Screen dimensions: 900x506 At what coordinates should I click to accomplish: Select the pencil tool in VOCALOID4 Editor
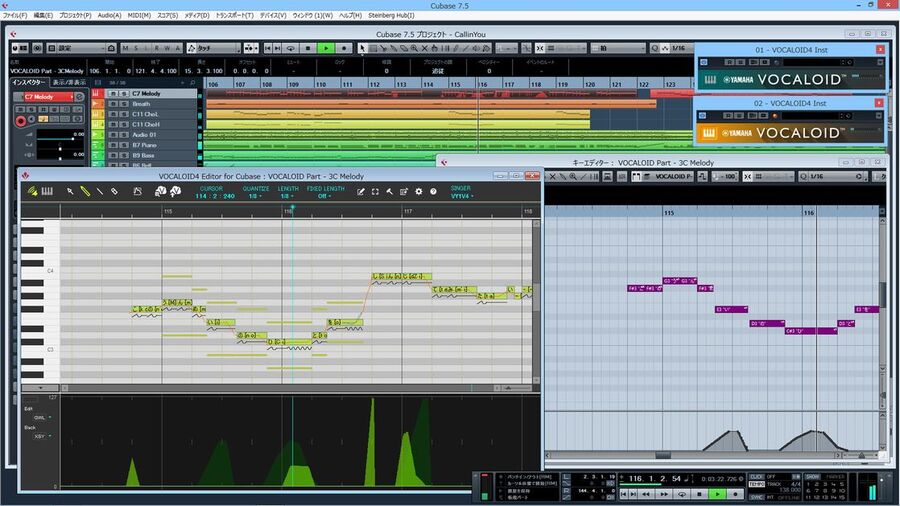coord(85,191)
